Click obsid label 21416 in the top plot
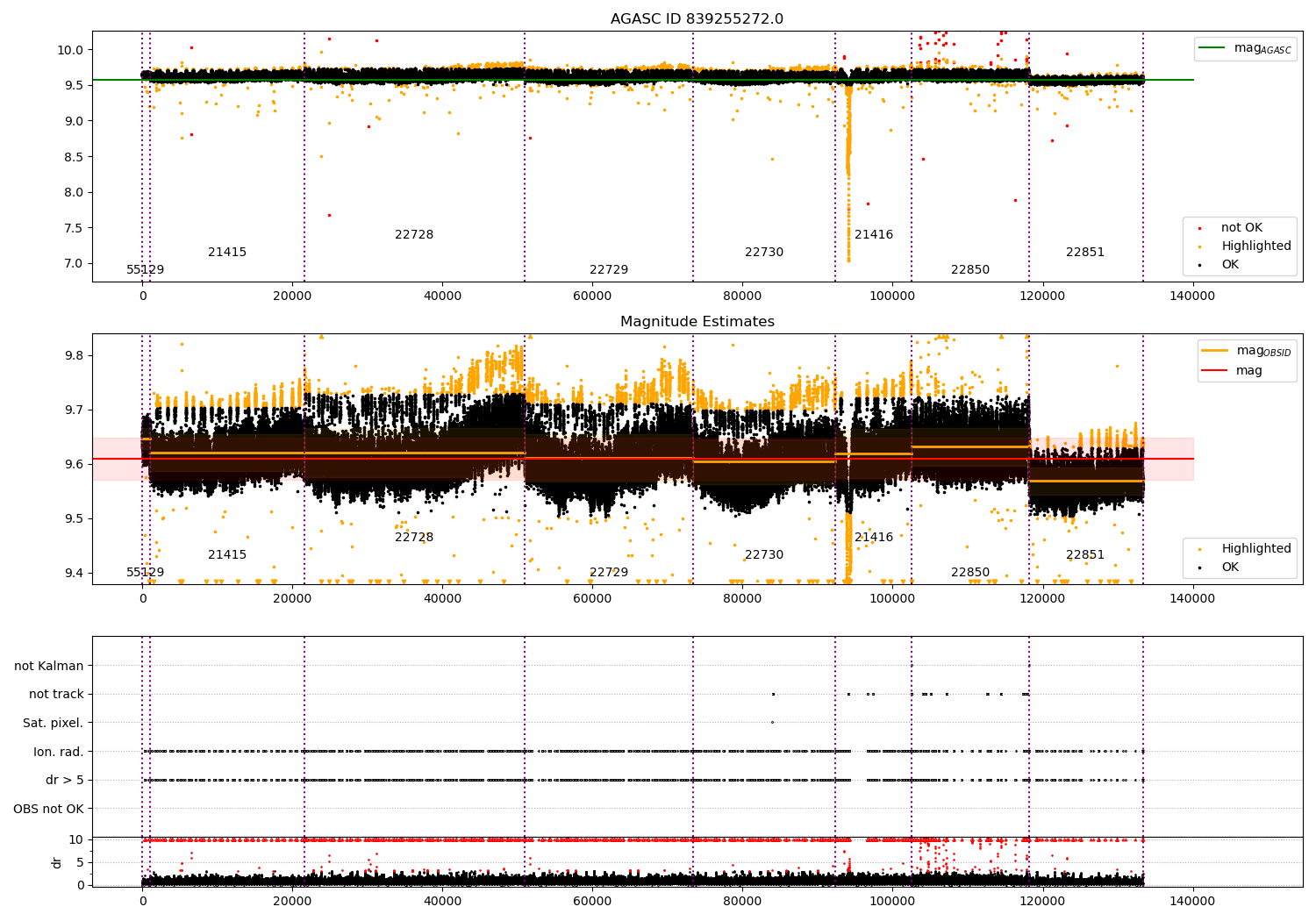This screenshot has width=1316, height=921. 874,235
